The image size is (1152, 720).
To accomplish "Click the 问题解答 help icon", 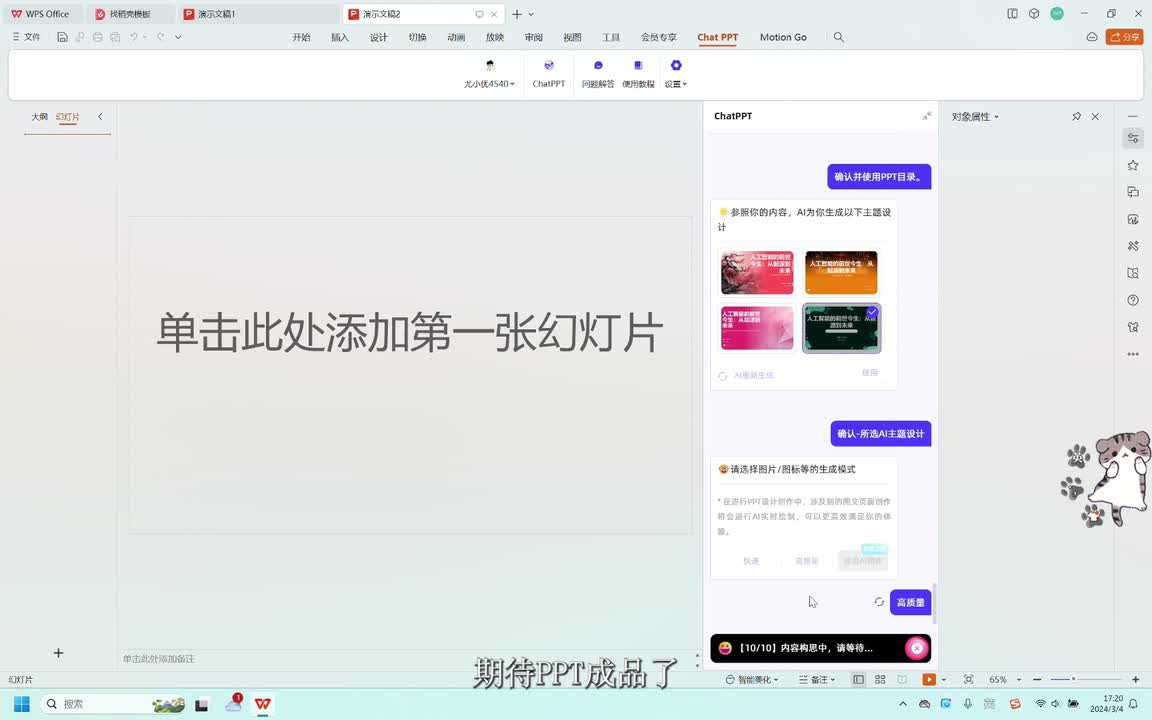I will pos(598,73).
